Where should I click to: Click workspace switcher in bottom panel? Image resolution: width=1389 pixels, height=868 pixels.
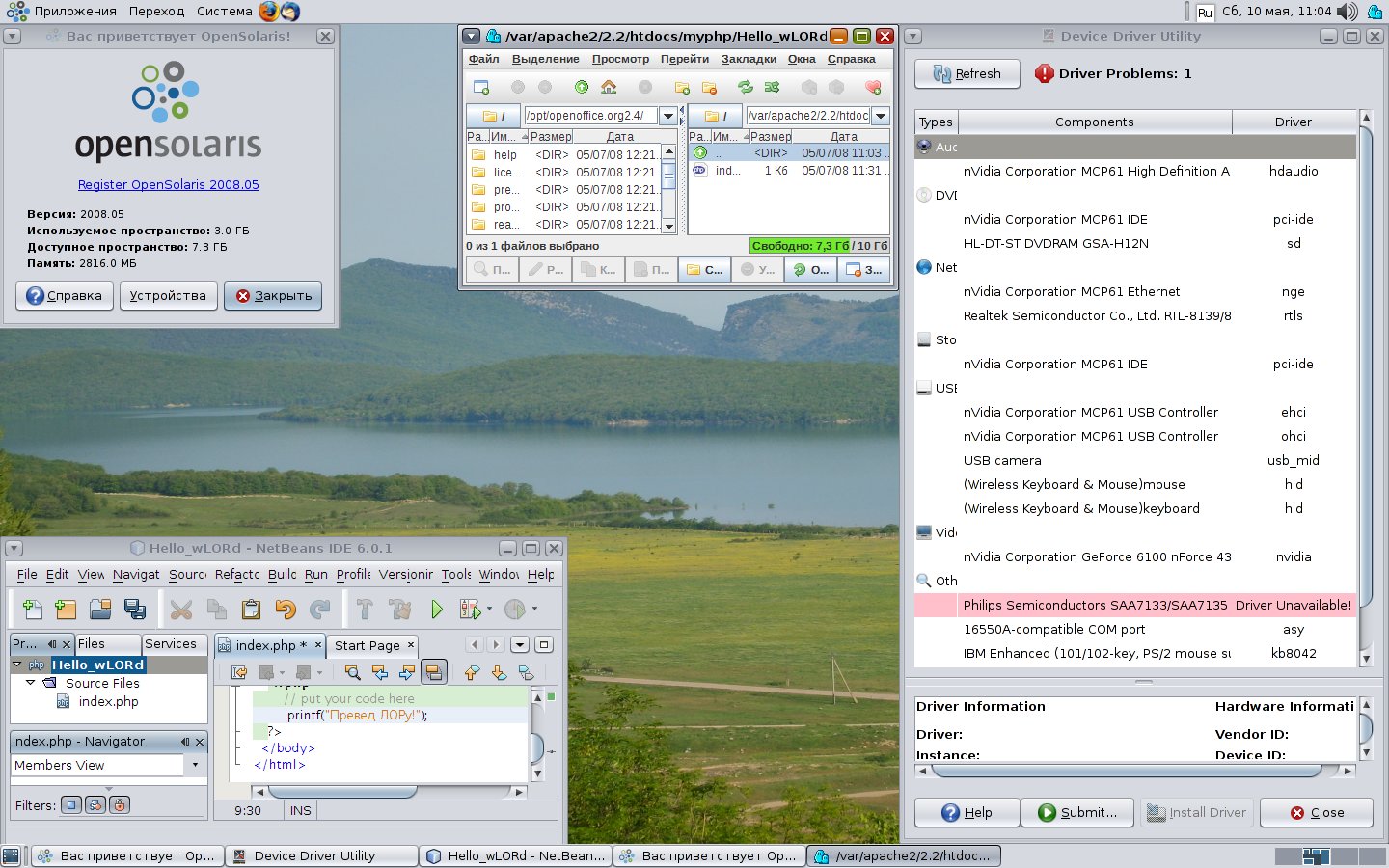(1330, 855)
